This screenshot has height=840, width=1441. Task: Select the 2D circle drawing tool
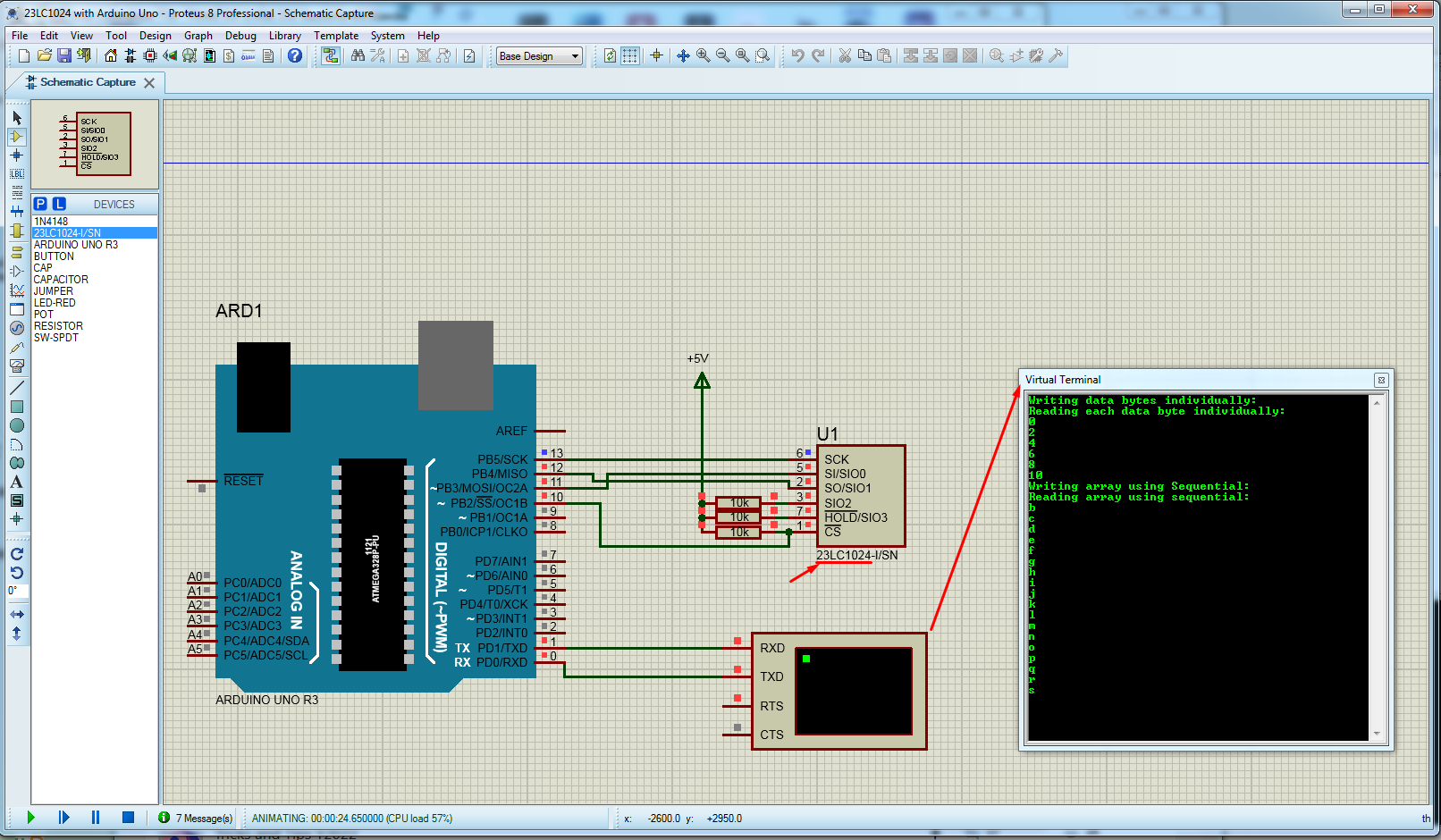17,425
